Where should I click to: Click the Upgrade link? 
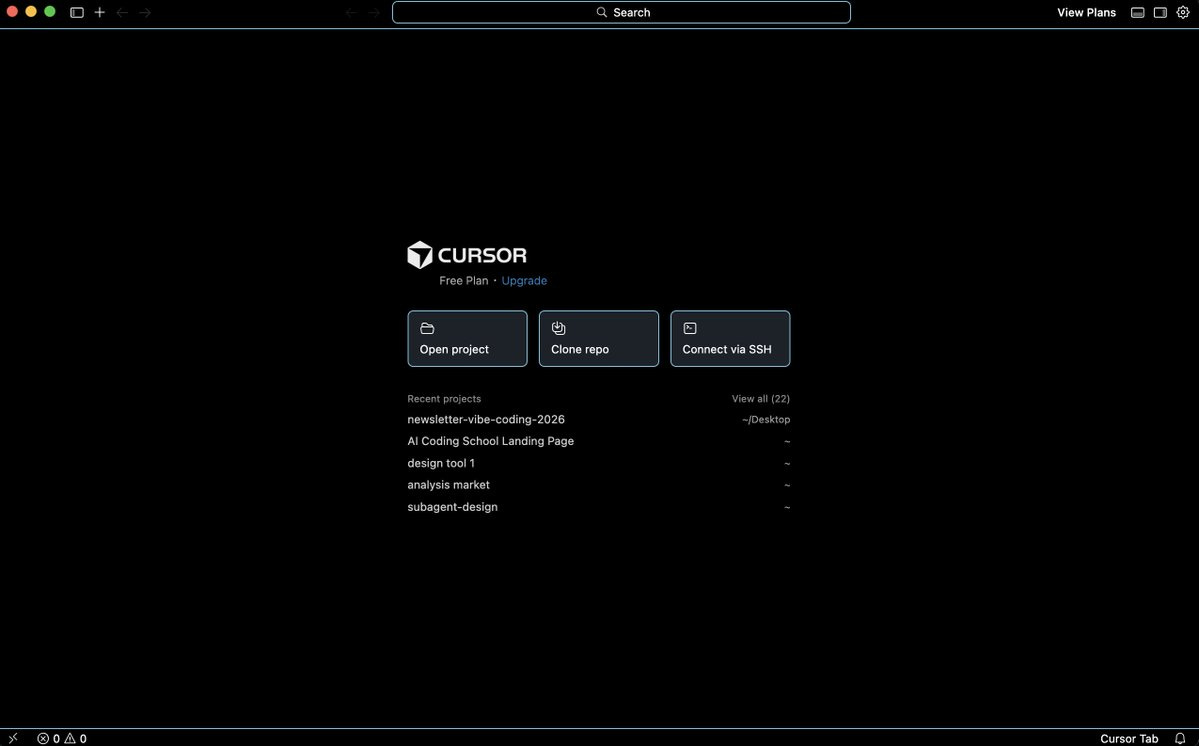(524, 281)
